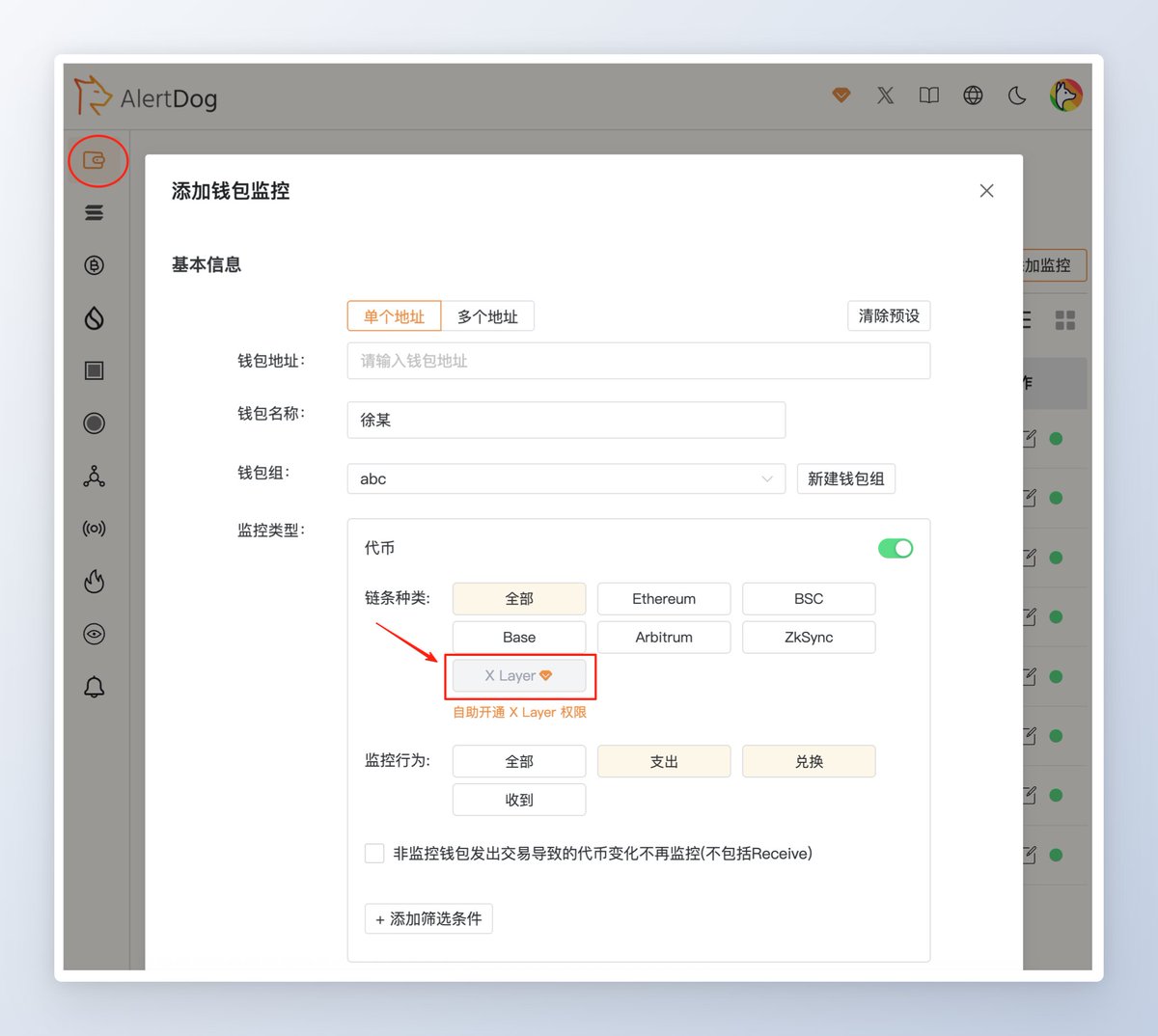Open the X (Twitter) icon in header
1158x1036 pixels.
885,95
